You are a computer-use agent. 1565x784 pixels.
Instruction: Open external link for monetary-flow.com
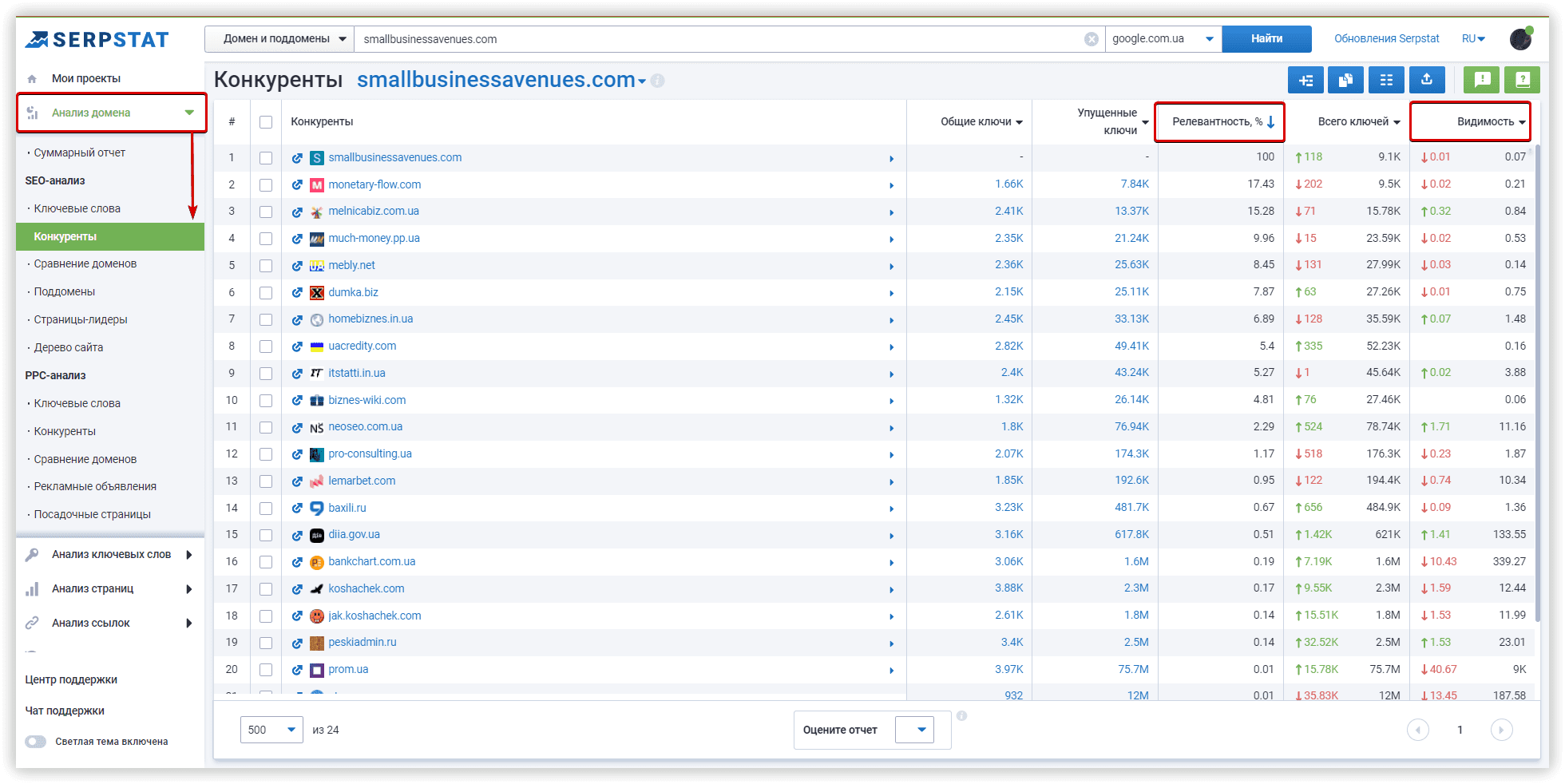click(297, 185)
